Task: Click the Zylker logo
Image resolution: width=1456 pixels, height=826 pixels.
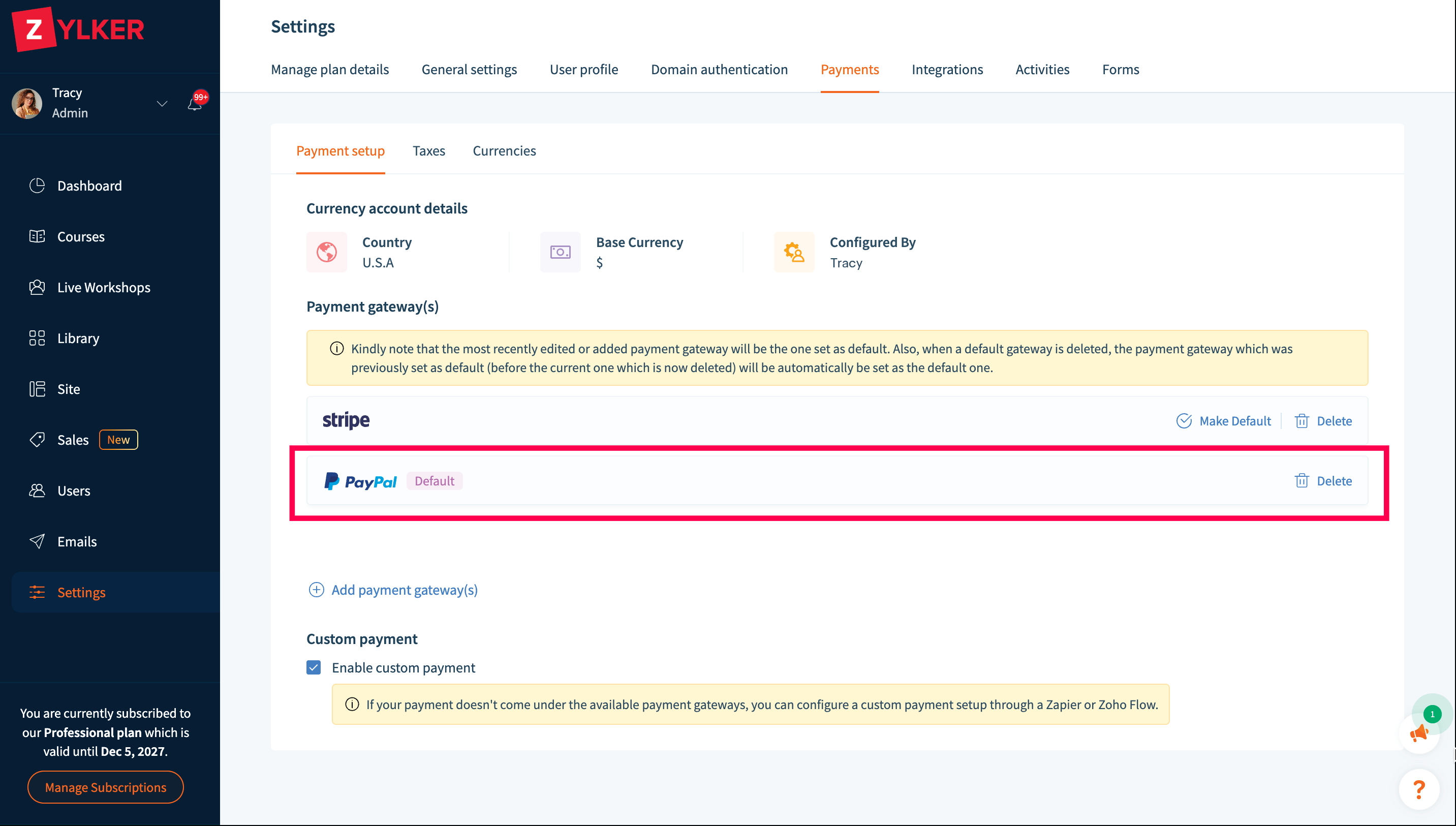Action: click(x=78, y=29)
